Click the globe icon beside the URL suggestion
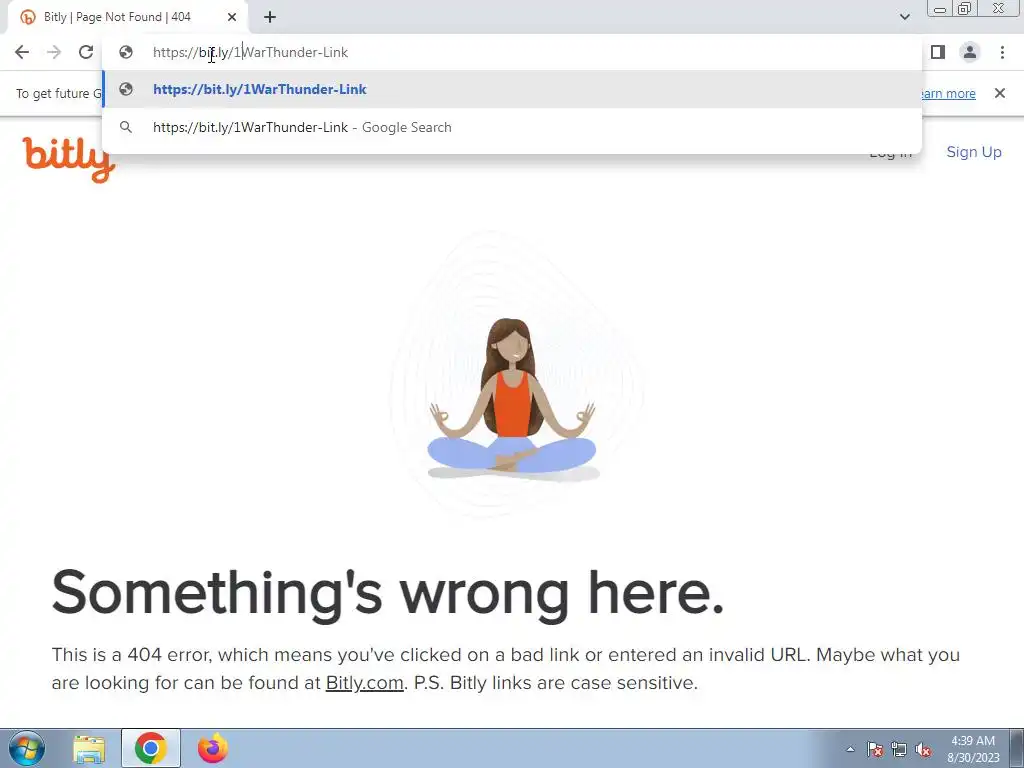 point(126,89)
